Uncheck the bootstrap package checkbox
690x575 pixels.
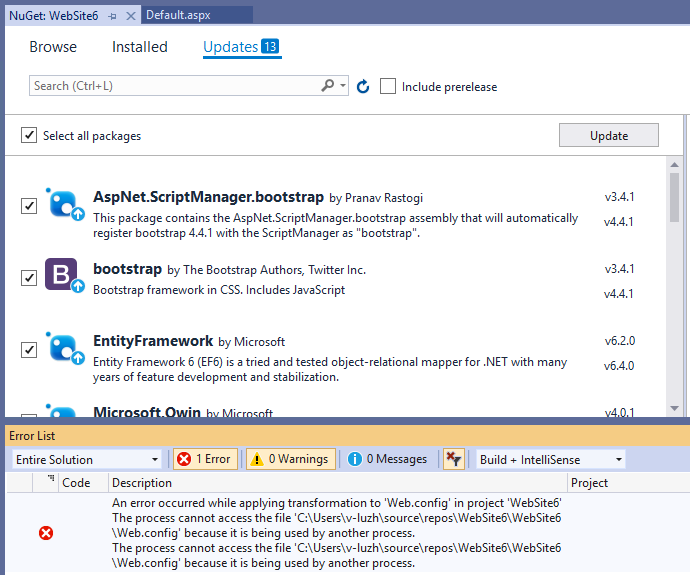click(29, 278)
